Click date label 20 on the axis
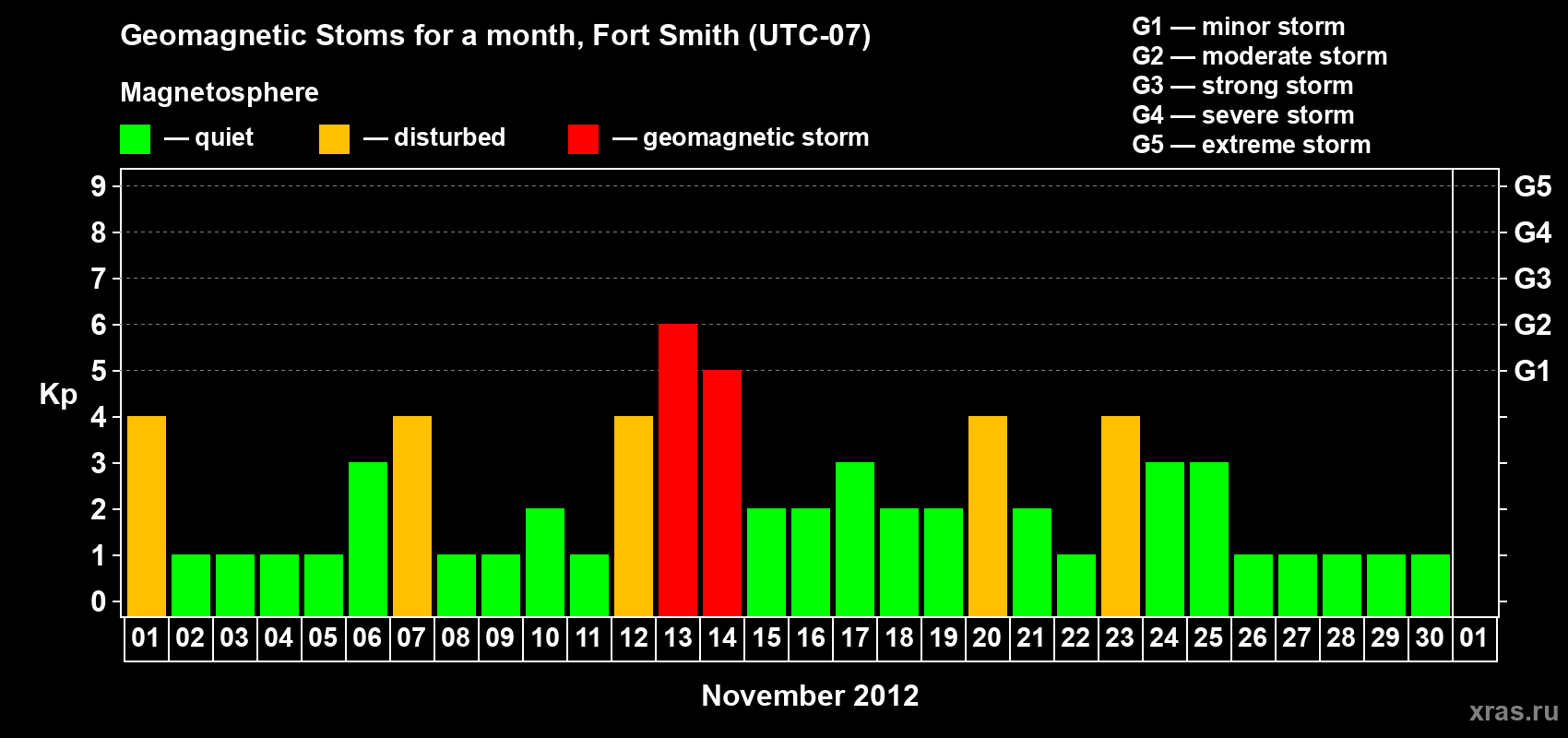 (x=988, y=637)
